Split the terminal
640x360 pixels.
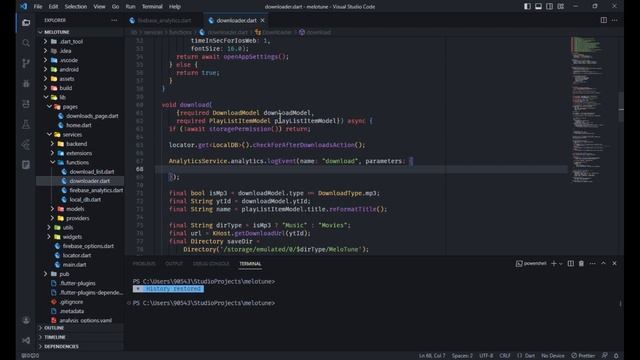point(571,264)
